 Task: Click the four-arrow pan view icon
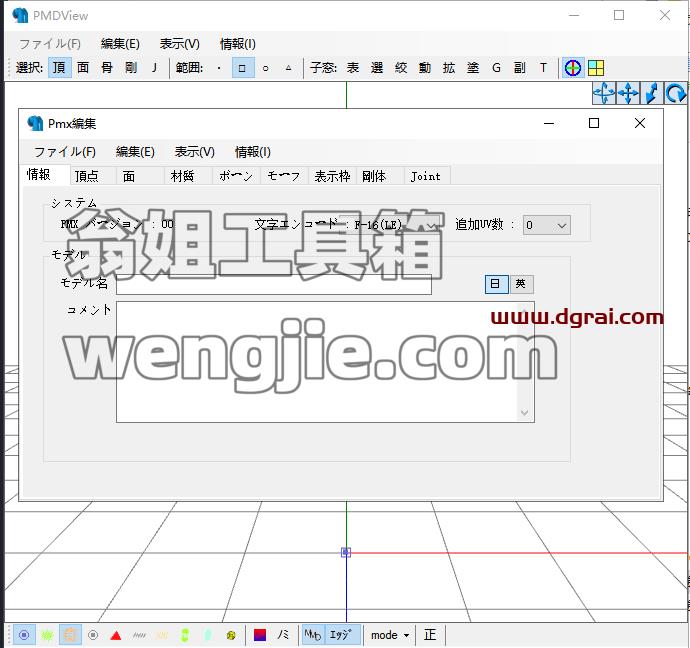(628, 93)
